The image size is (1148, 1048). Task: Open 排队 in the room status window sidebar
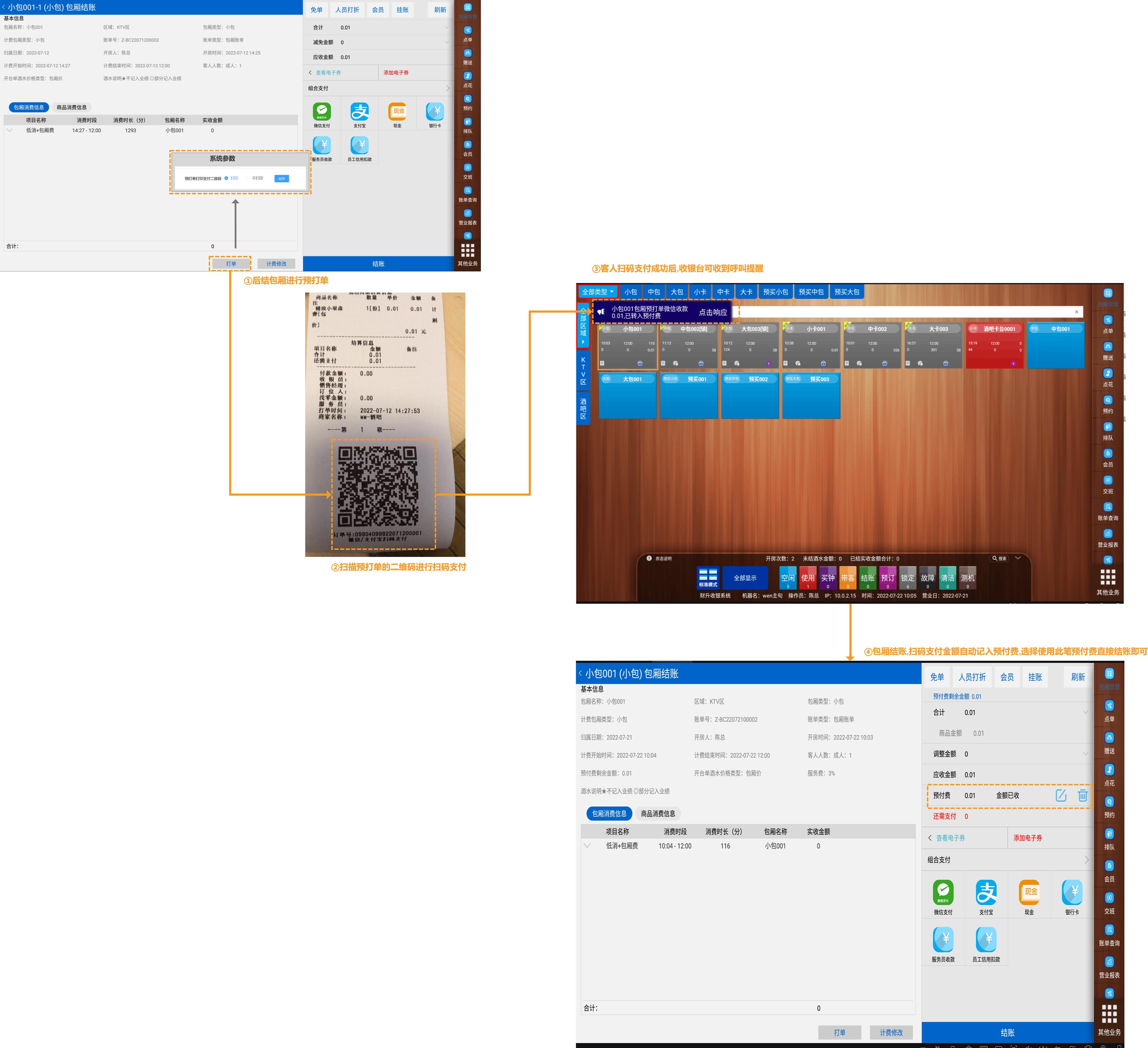click(x=1108, y=431)
